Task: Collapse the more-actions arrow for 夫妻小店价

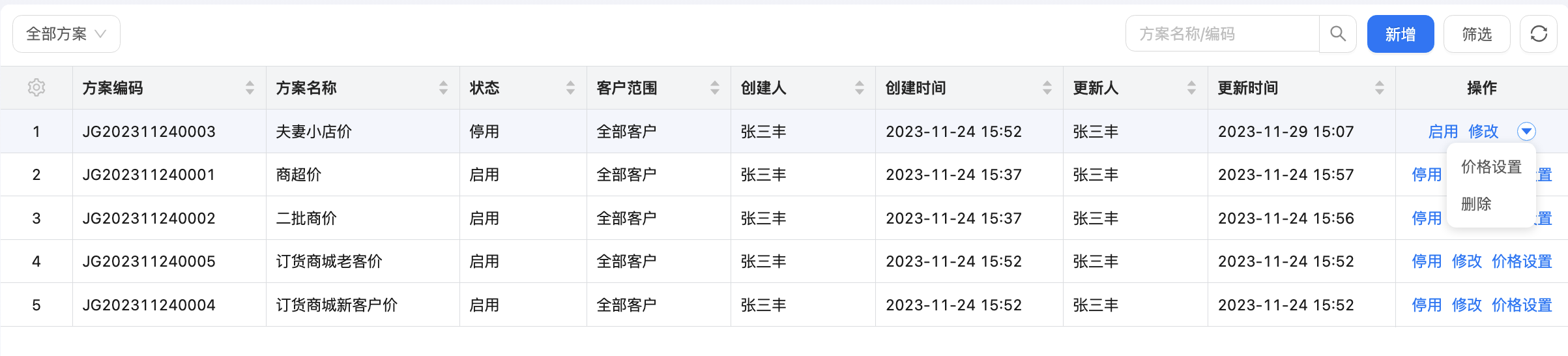Action: coord(1526,132)
